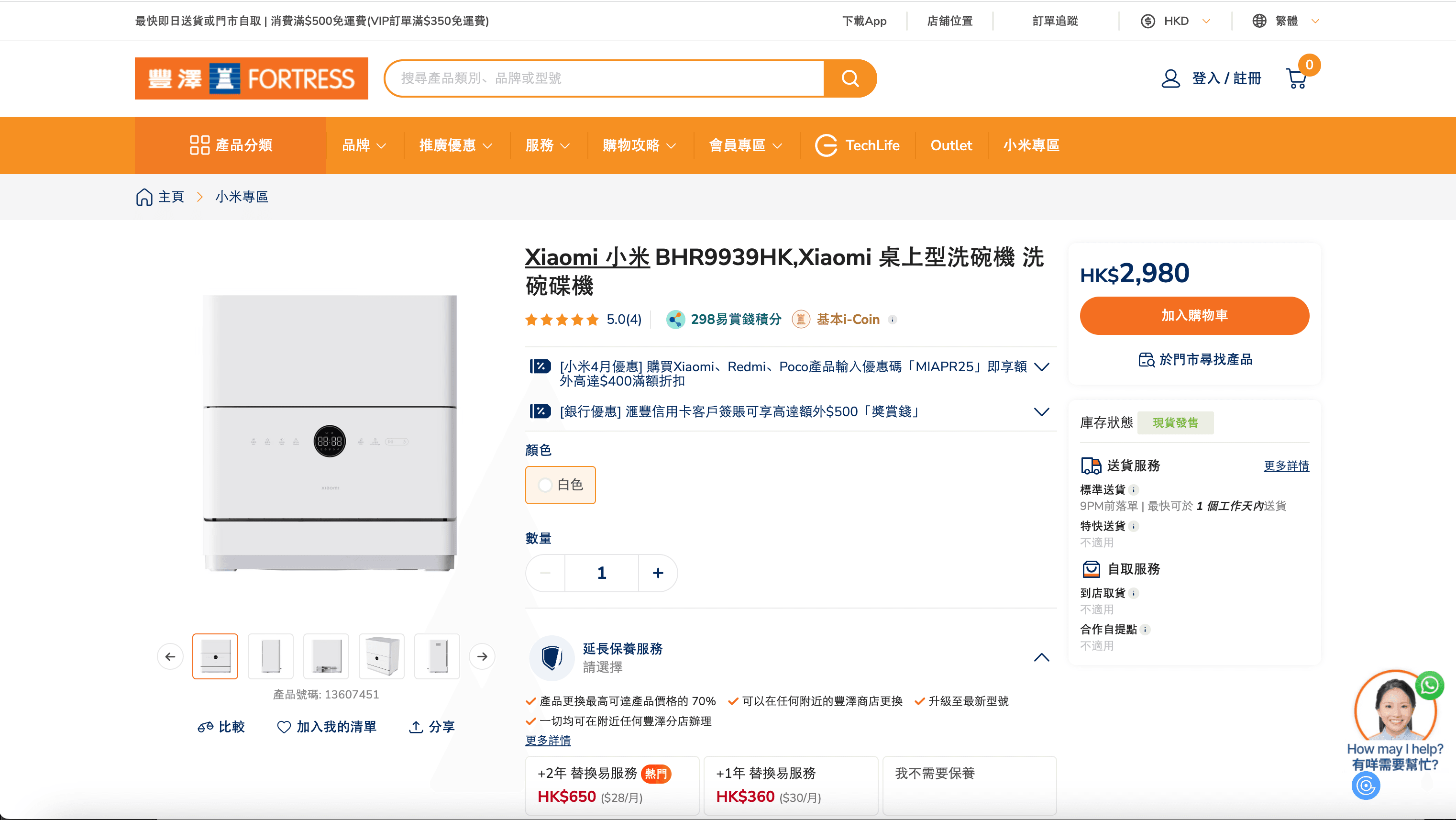
Task: Open 更多詳情 link for delivery services
Action: [x=1286, y=465]
